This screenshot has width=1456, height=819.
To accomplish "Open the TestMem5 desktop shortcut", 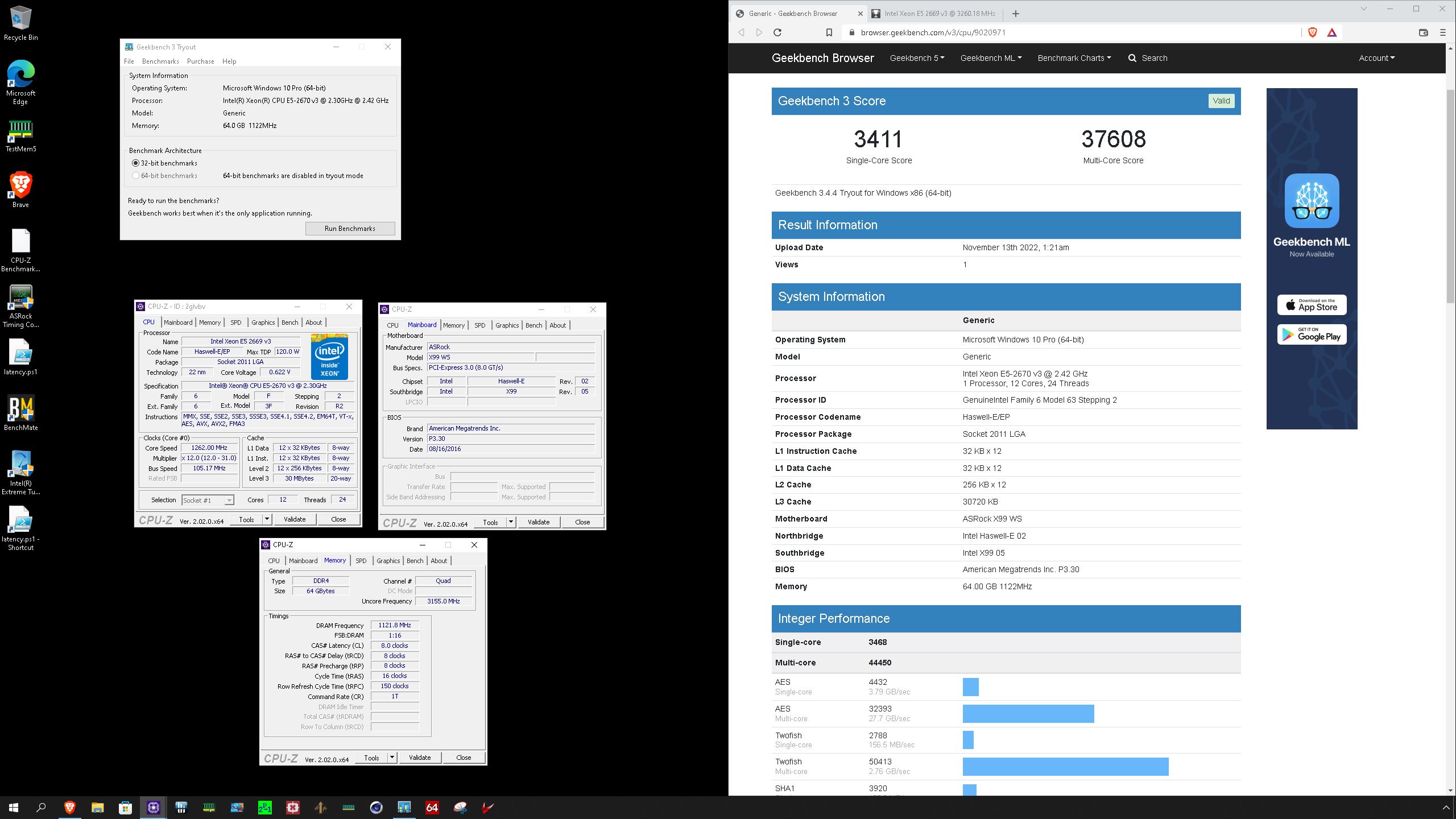I will [20, 136].
